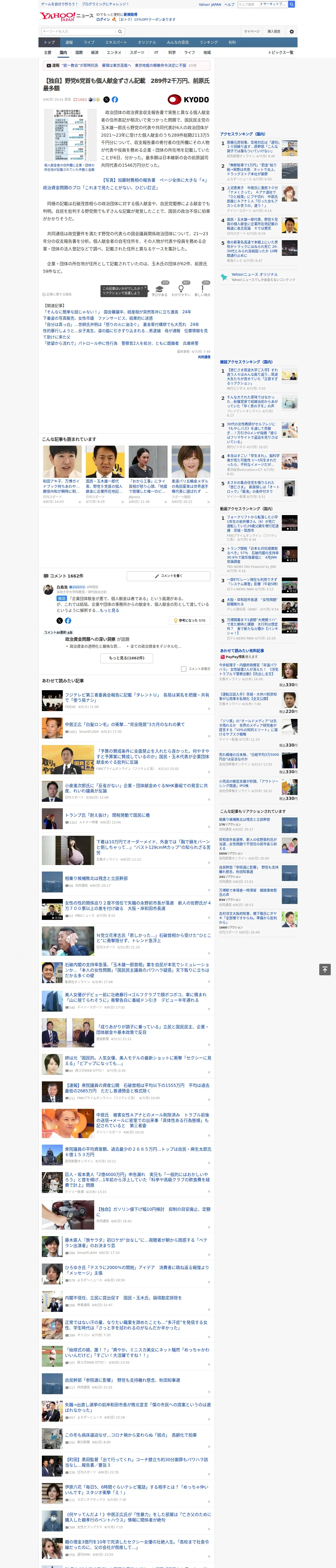Screen dimensions: 336x1568
Task: Share the article on Facebook
Action: click(x=115, y=99)
